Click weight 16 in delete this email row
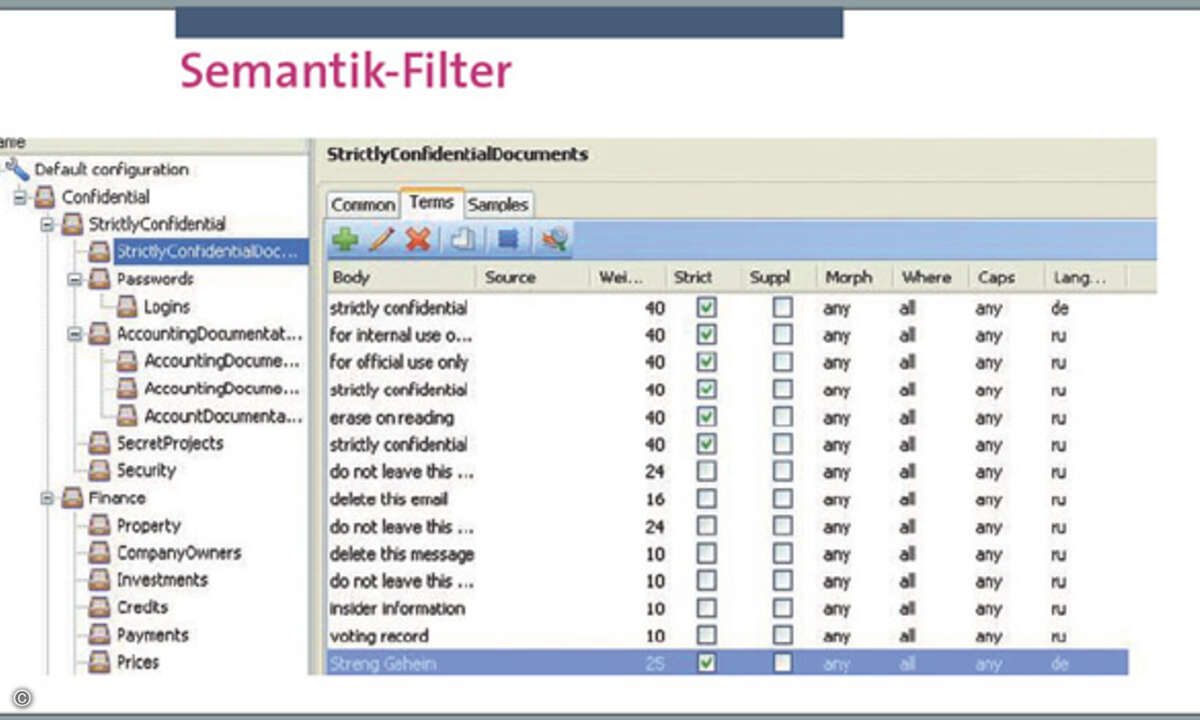This screenshot has height=720, width=1200. point(655,499)
